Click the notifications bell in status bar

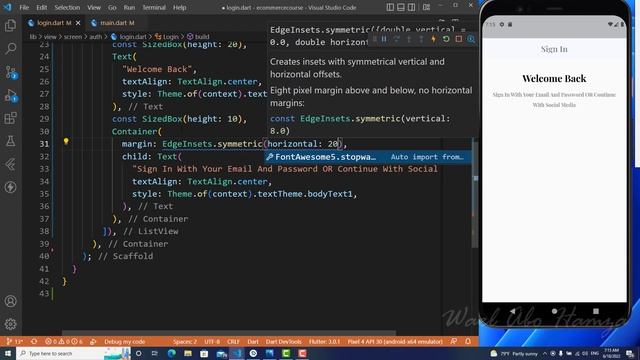[468, 341]
